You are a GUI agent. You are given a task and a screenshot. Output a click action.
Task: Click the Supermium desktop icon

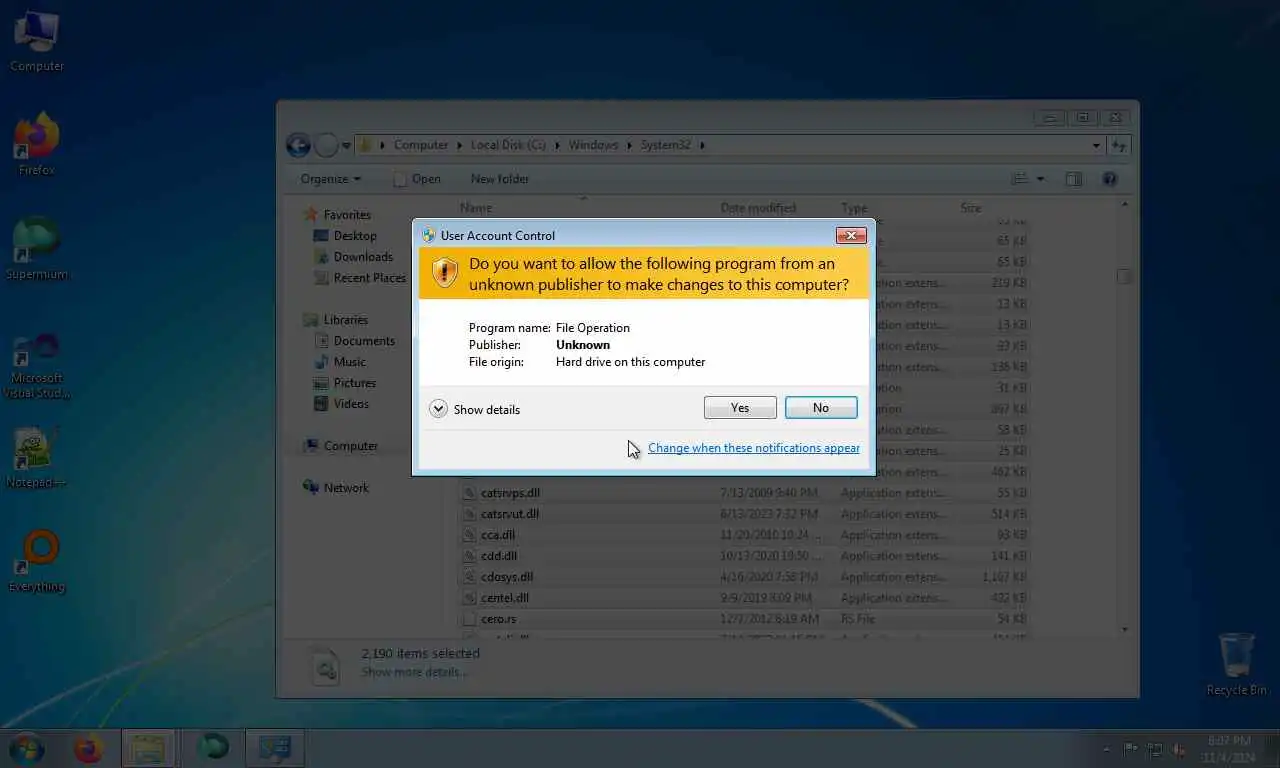[37, 249]
